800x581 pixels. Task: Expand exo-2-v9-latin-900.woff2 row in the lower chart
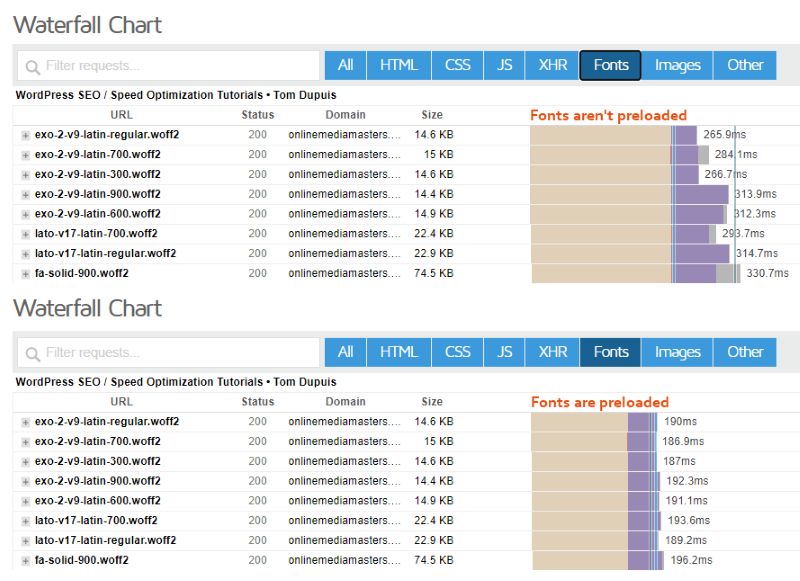point(25,481)
